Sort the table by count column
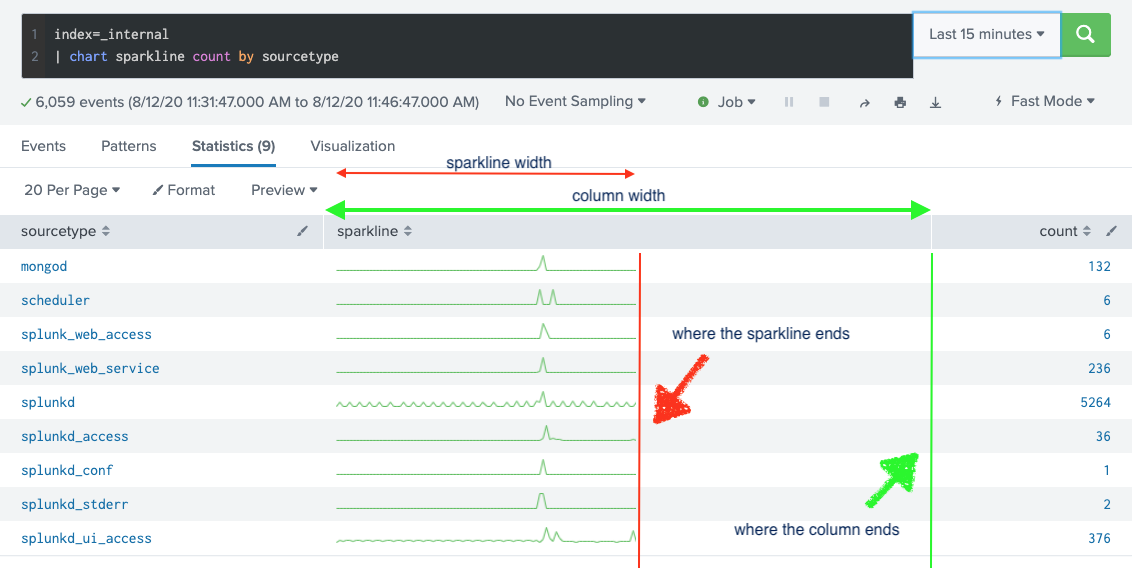 click(x=1065, y=232)
